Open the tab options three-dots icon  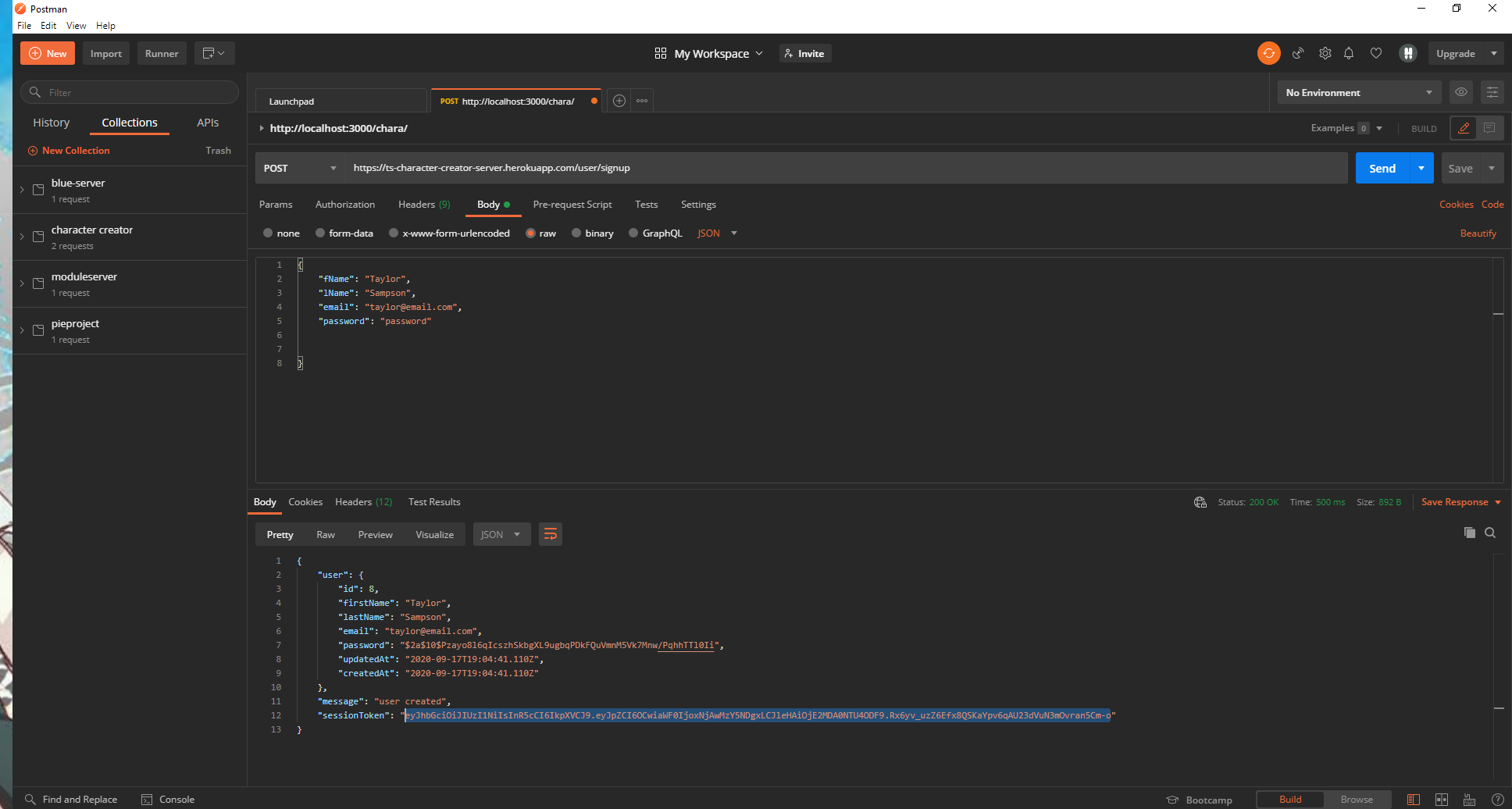641,101
